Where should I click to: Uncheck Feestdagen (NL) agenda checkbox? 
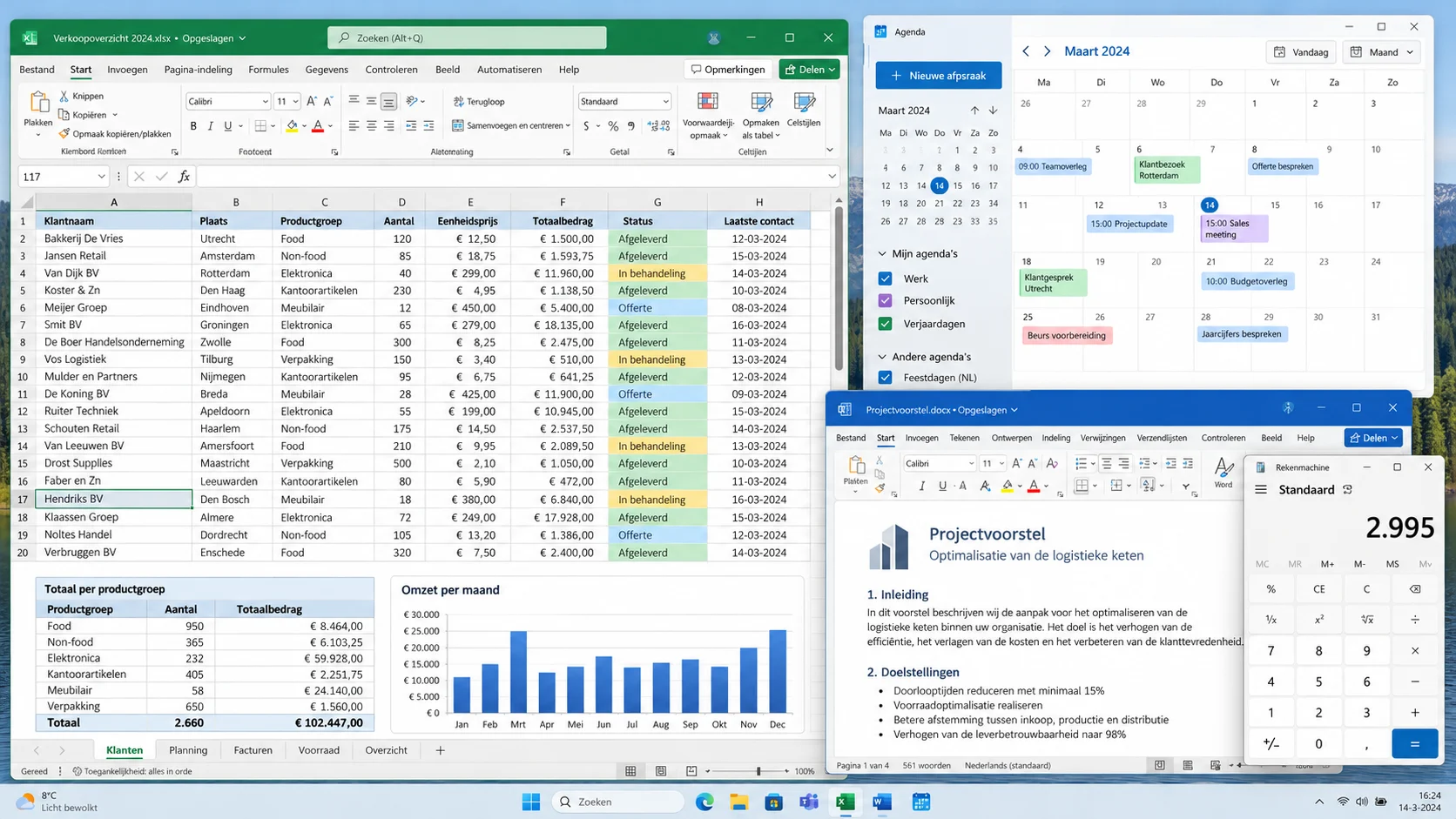tap(886, 378)
